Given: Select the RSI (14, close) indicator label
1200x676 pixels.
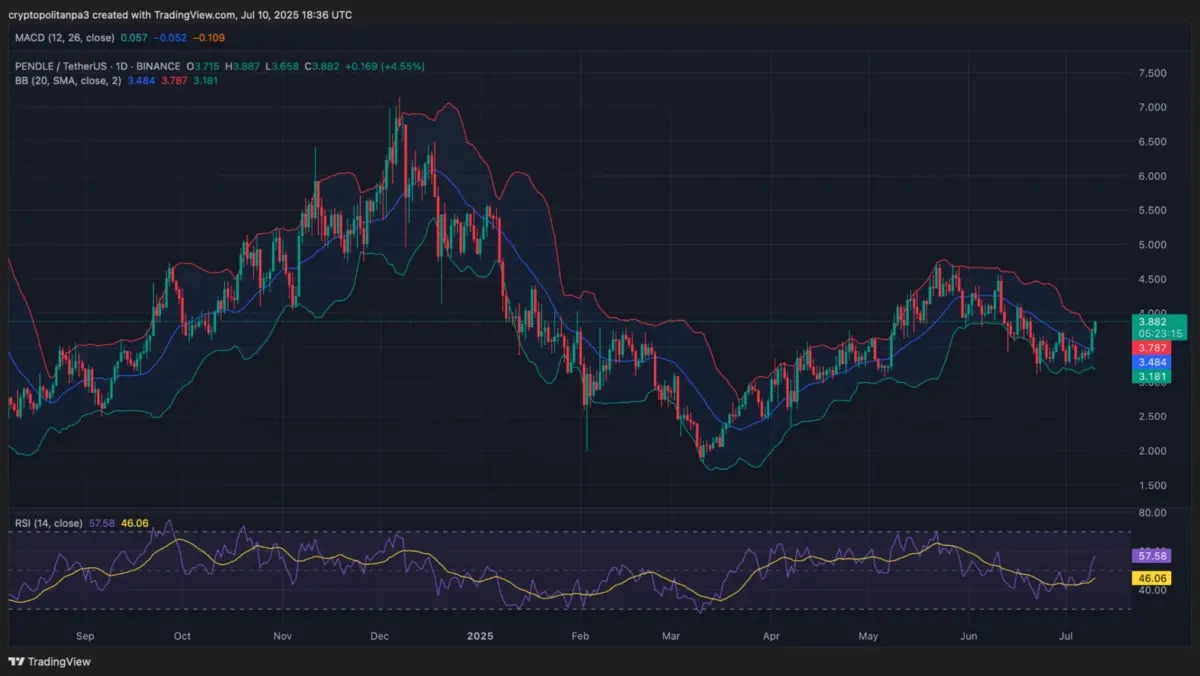Looking at the screenshot, I should coord(49,523).
